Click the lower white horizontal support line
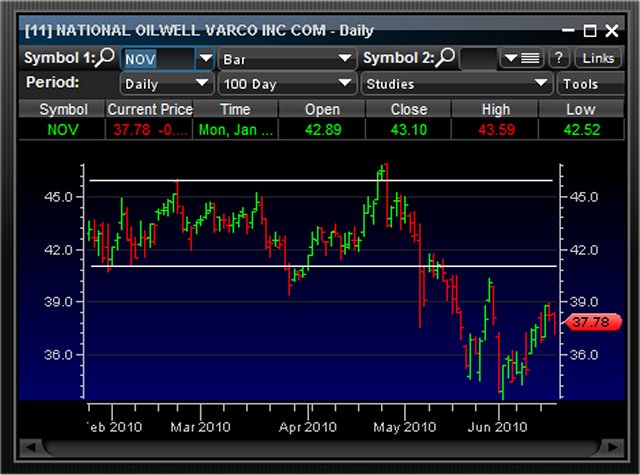This screenshot has width=640, height=475. 324,266
